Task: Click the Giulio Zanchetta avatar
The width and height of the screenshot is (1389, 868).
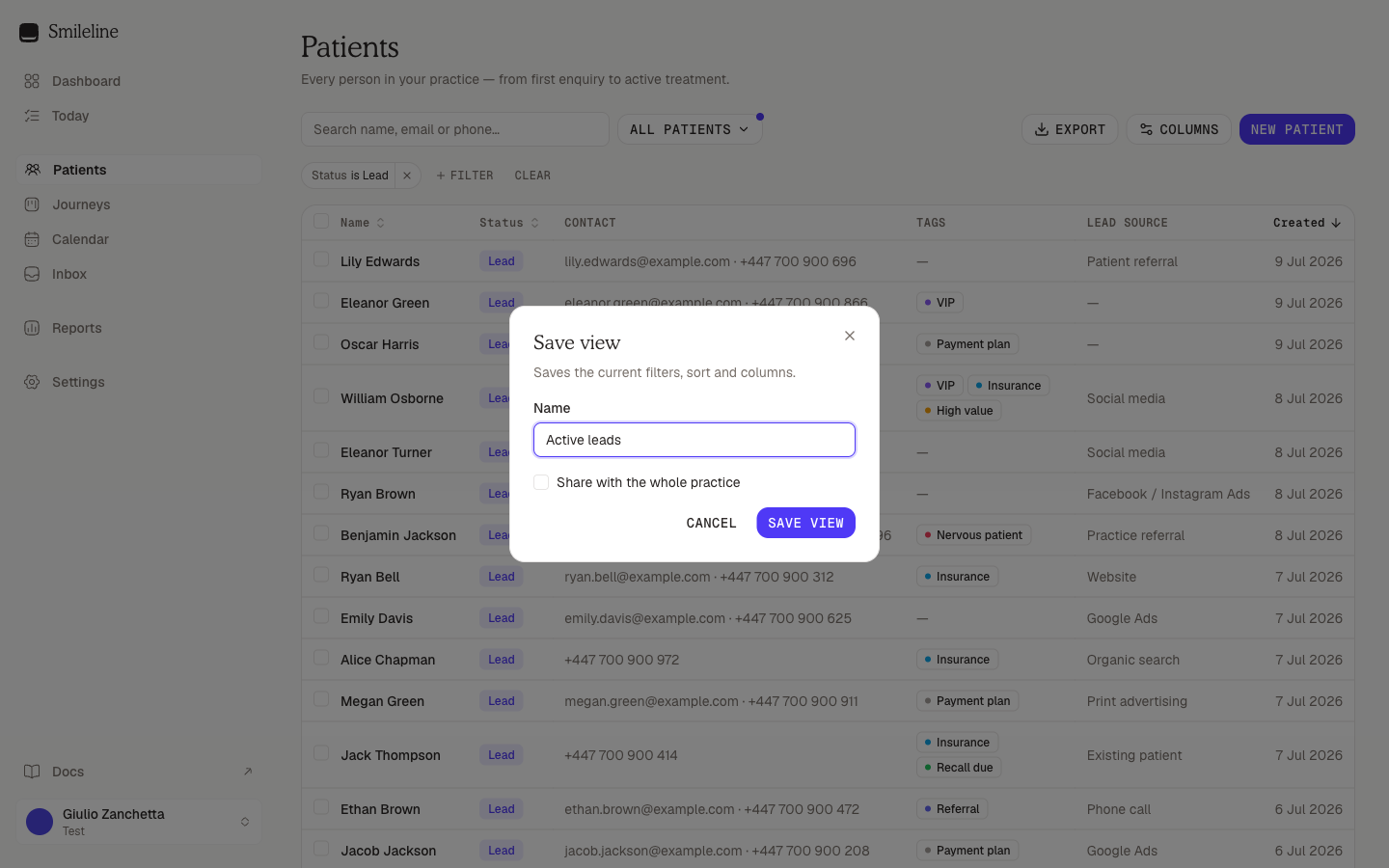Action: [x=40, y=822]
